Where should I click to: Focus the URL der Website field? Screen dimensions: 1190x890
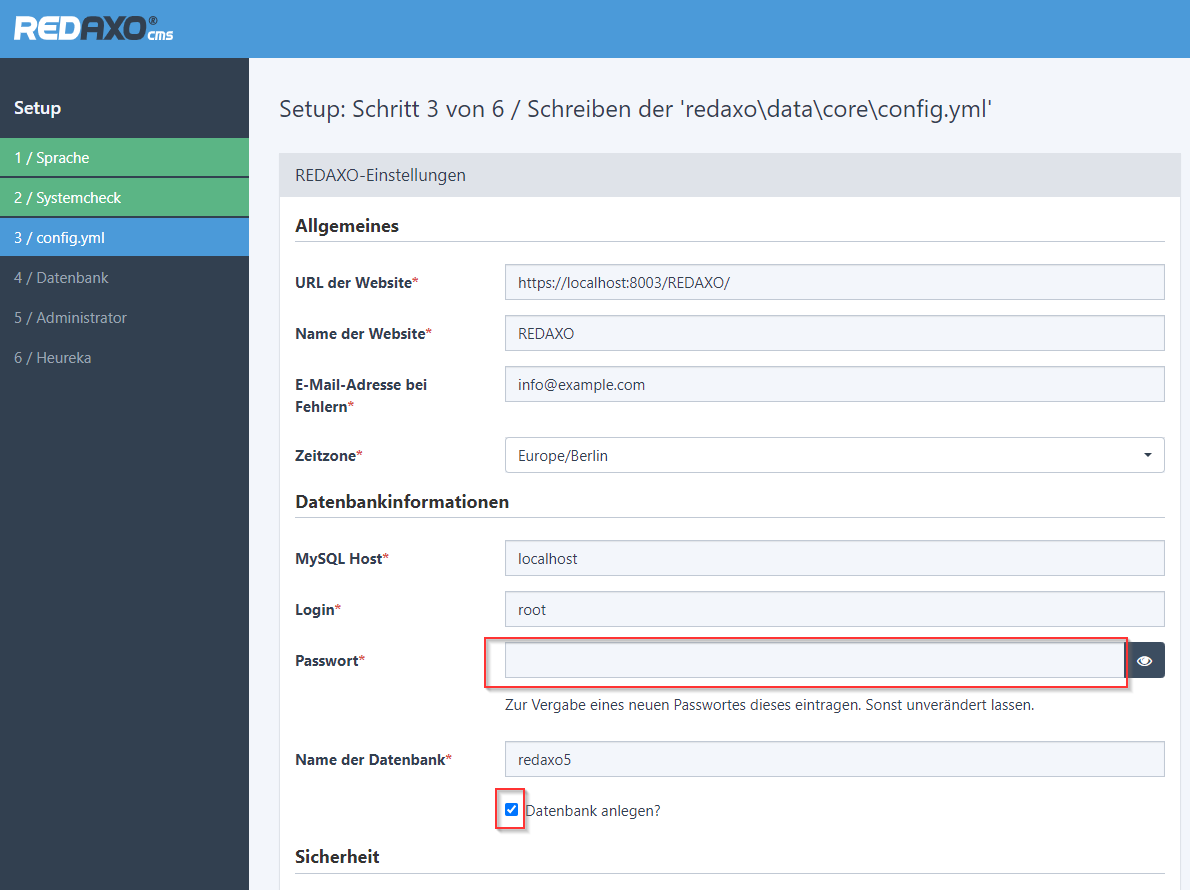tap(834, 282)
